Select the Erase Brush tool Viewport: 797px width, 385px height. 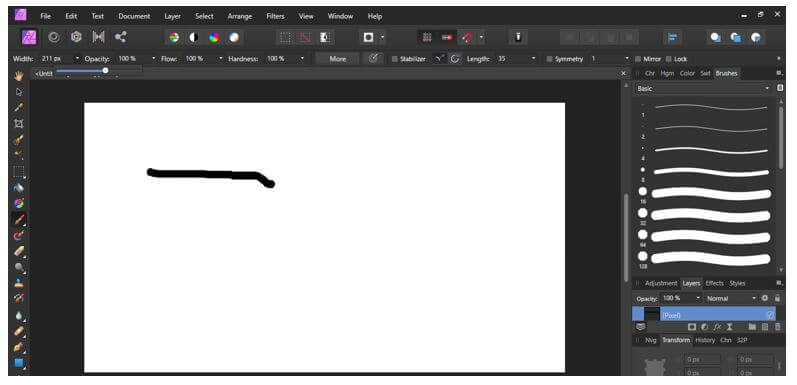point(19,251)
